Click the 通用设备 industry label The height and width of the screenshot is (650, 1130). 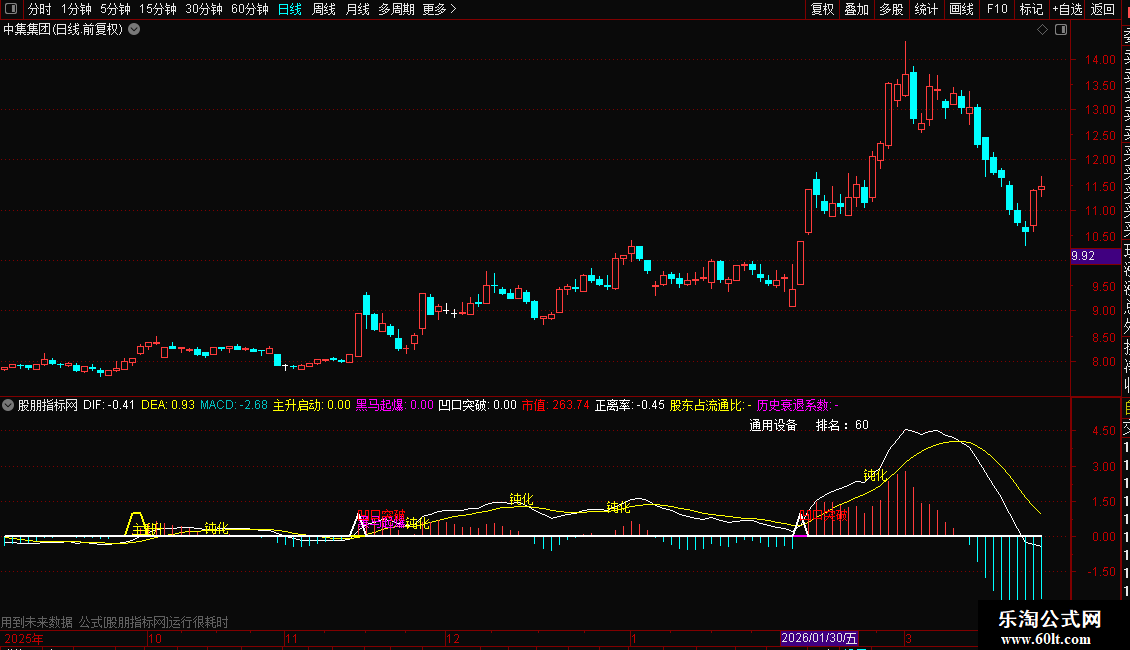[x=773, y=425]
